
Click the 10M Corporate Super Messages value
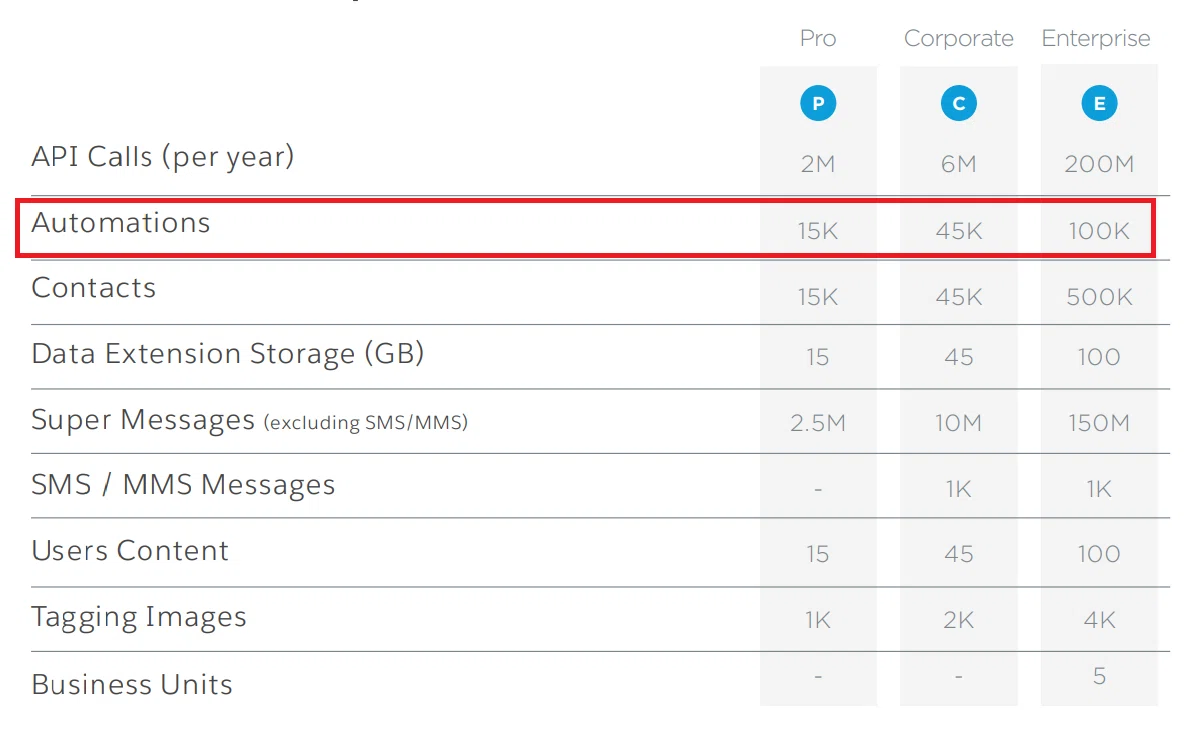(958, 423)
